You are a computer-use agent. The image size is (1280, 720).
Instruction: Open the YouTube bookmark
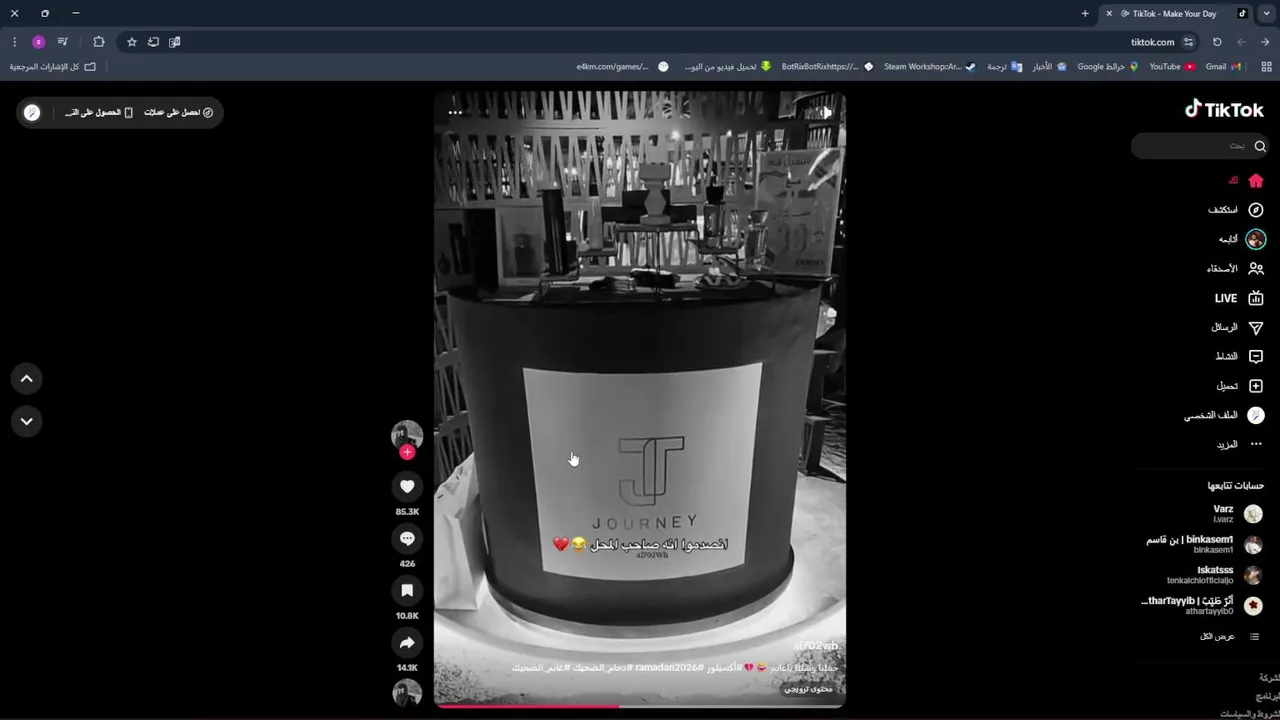[1172, 67]
